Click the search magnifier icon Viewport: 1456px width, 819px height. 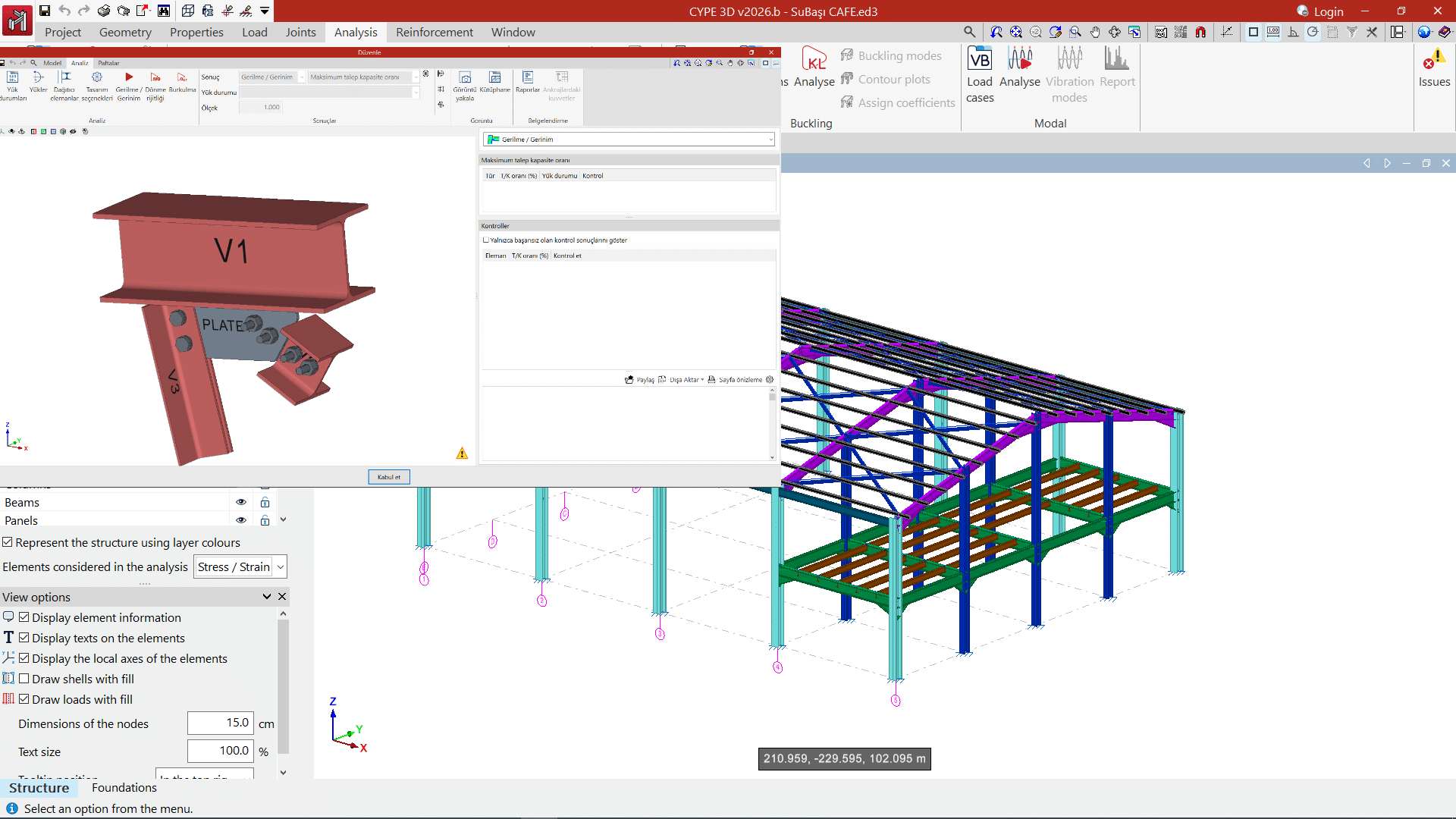click(969, 32)
